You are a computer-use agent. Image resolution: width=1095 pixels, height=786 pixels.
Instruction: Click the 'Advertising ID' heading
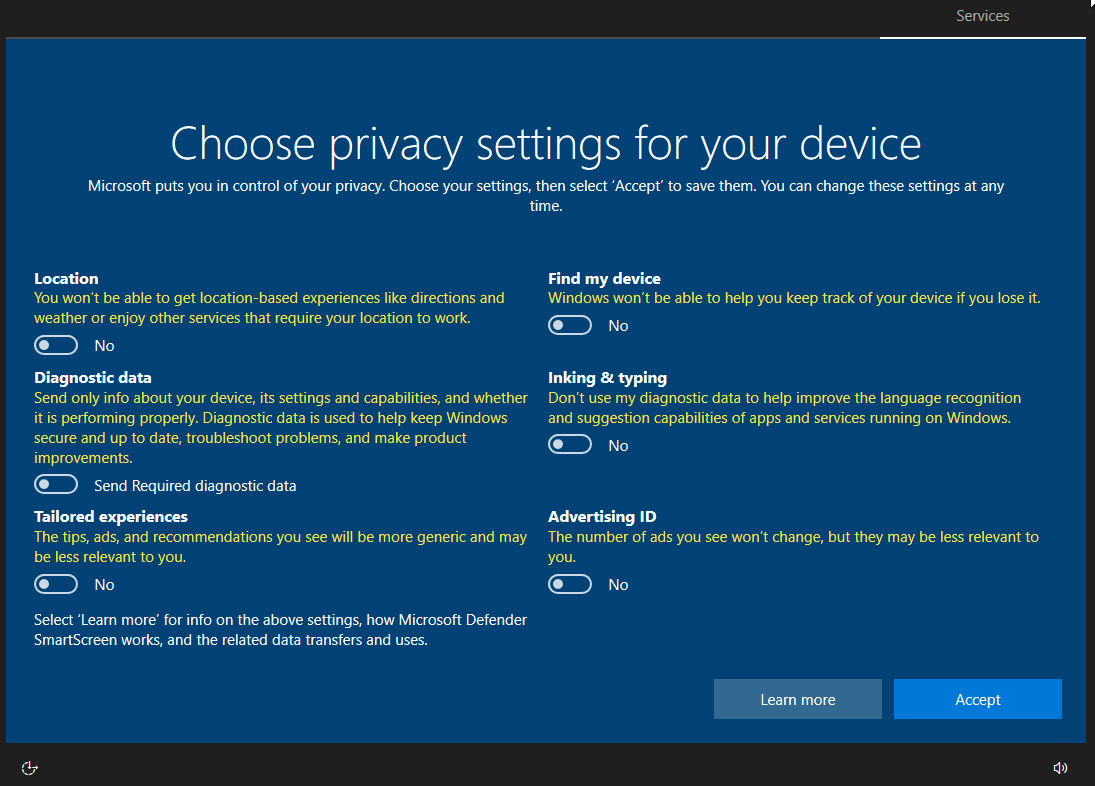point(602,517)
